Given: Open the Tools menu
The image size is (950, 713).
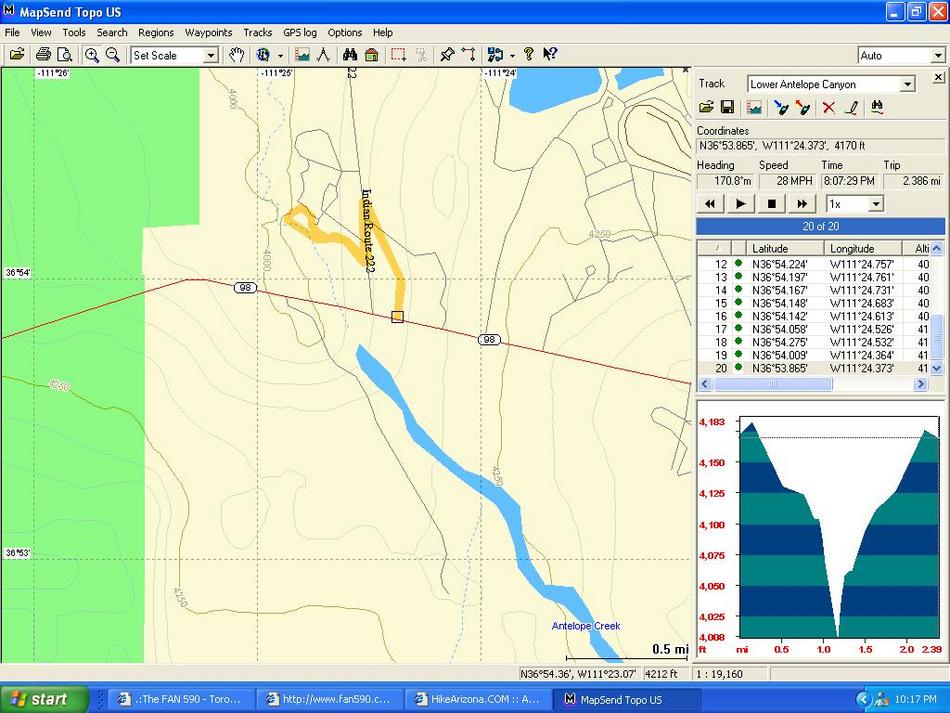Looking at the screenshot, I should pos(74,33).
